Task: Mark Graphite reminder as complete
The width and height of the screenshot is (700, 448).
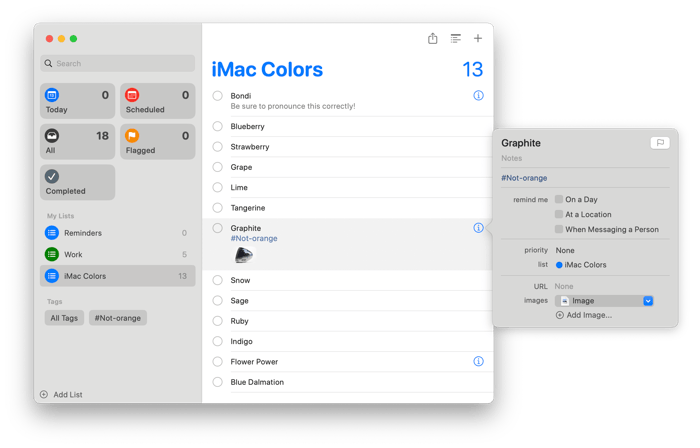Action: (x=217, y=228)
